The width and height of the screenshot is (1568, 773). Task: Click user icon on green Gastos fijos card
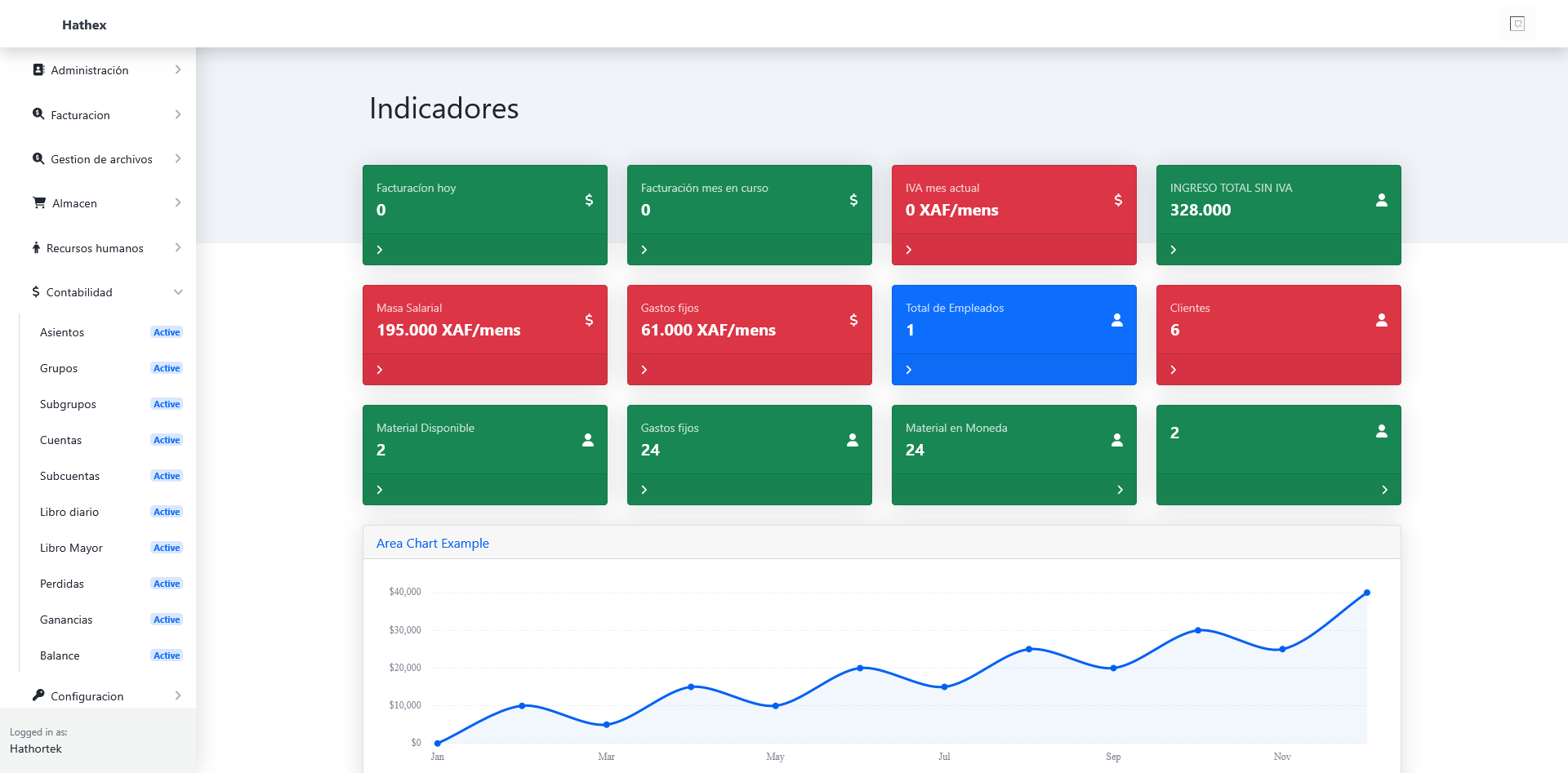tap(853, 440)
